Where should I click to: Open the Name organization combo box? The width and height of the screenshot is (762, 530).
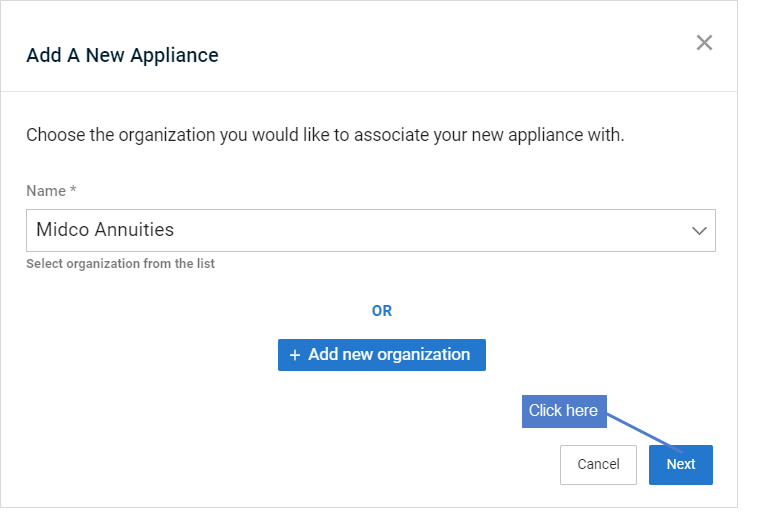tap(371, 230)
